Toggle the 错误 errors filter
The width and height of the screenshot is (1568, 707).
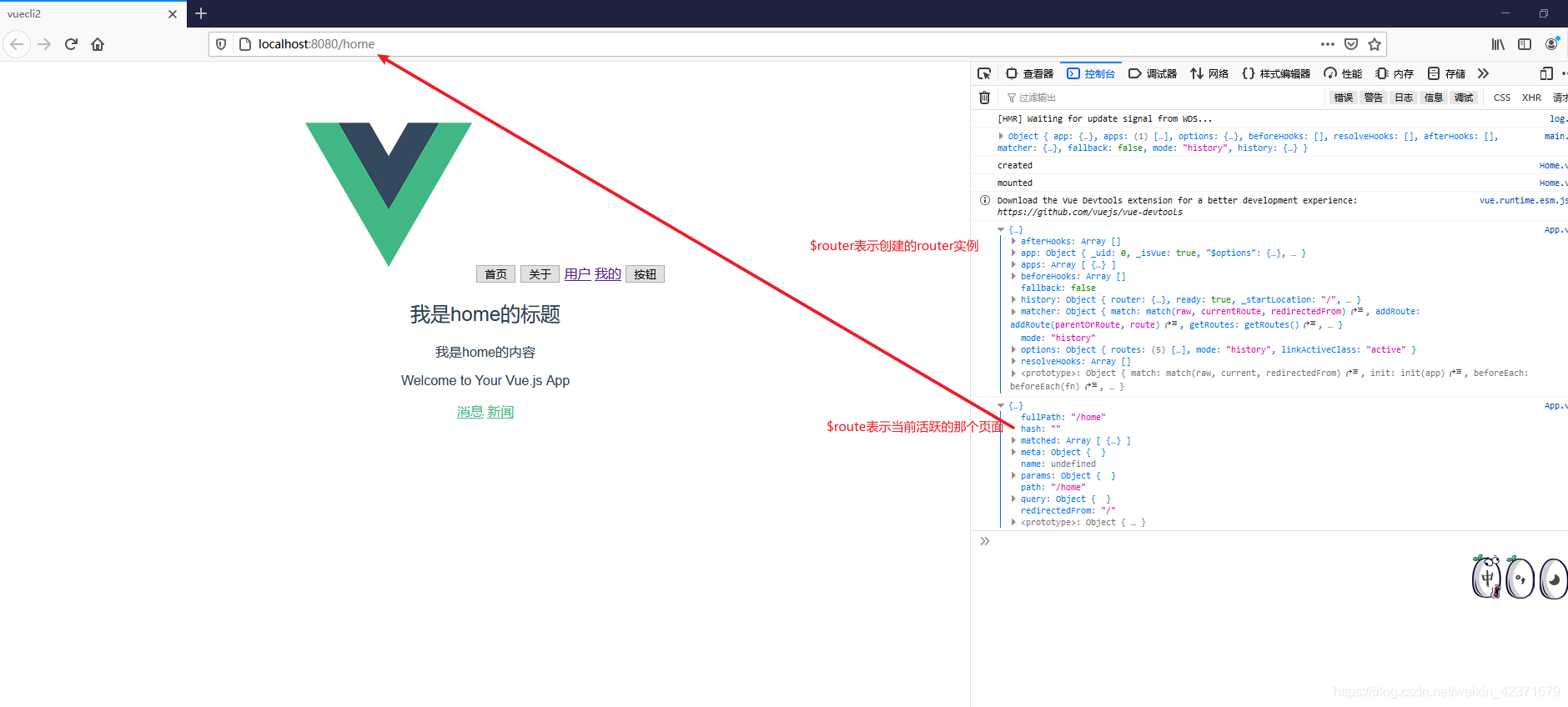(1344, 98)
